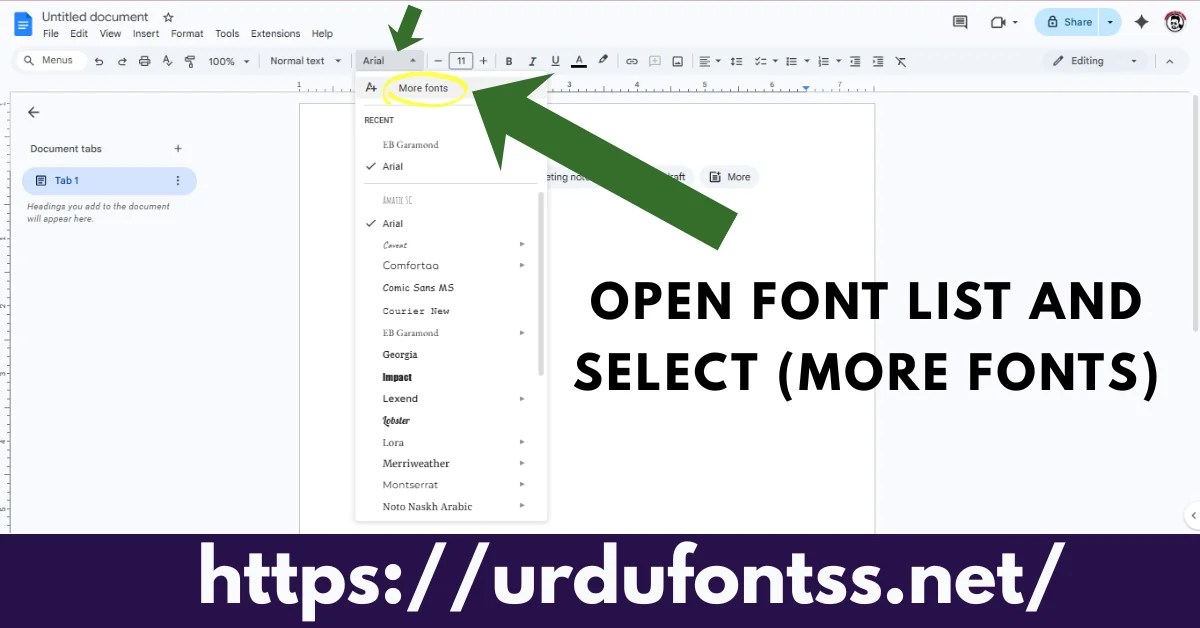The image size is (1200, 628).
Task: Toggle underline formatting
Action: click(555, 61)
